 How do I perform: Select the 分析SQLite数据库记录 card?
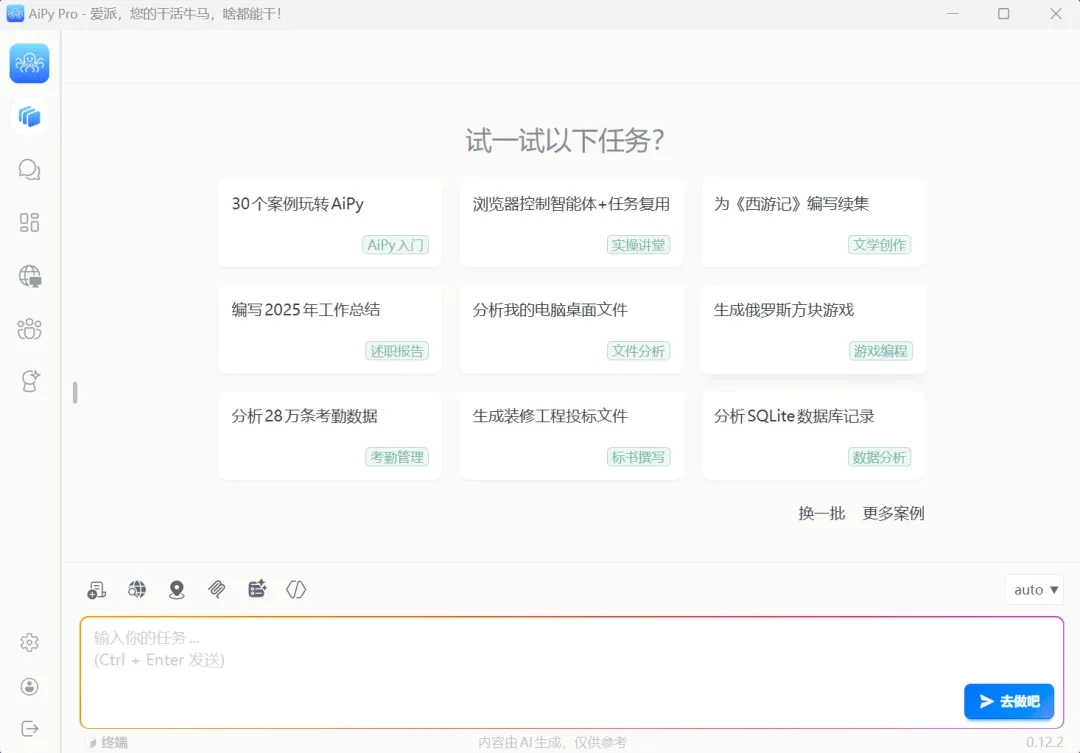[x=813, y=435]
